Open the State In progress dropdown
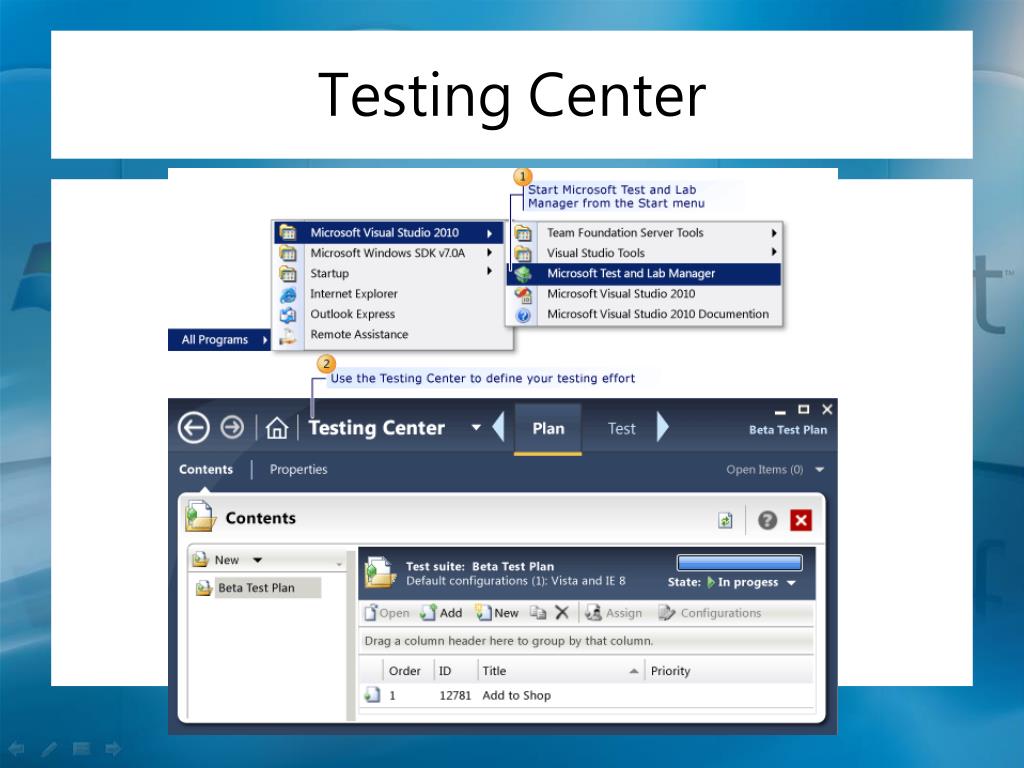The width and height of the screenshot is (1024, 768). pos(791,583)
